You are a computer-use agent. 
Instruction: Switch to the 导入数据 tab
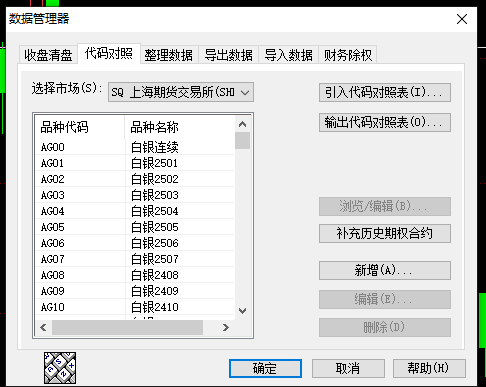[289, 55]
